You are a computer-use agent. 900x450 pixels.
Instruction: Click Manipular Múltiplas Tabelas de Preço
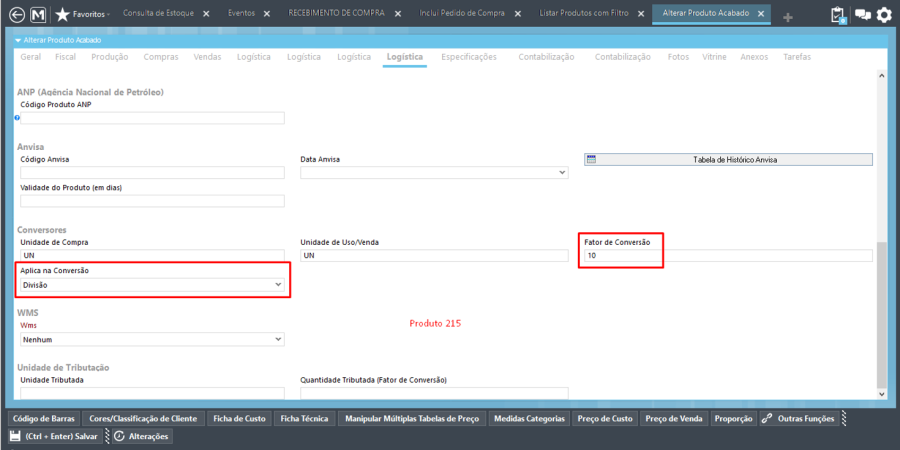[412, 418]
